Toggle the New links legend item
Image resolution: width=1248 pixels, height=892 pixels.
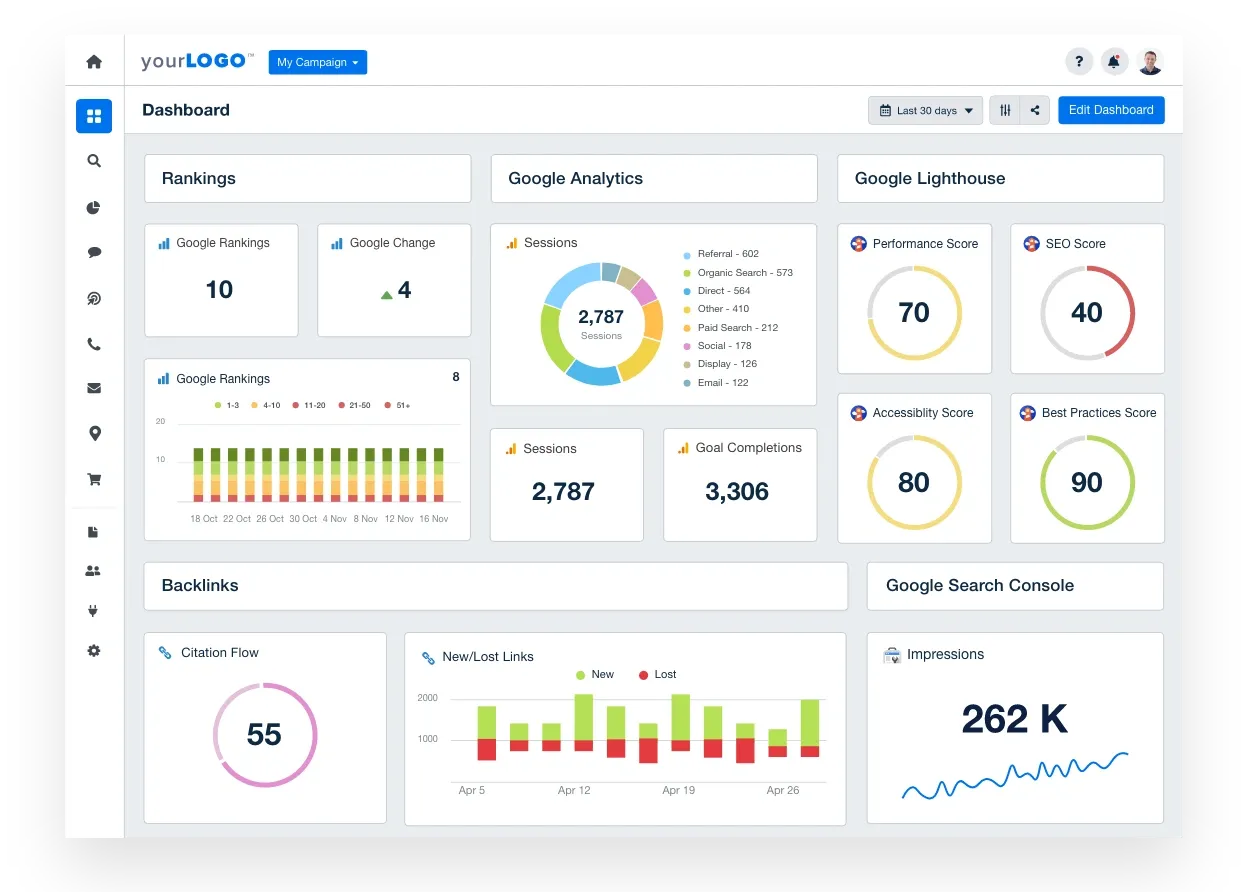coord(595,675)
